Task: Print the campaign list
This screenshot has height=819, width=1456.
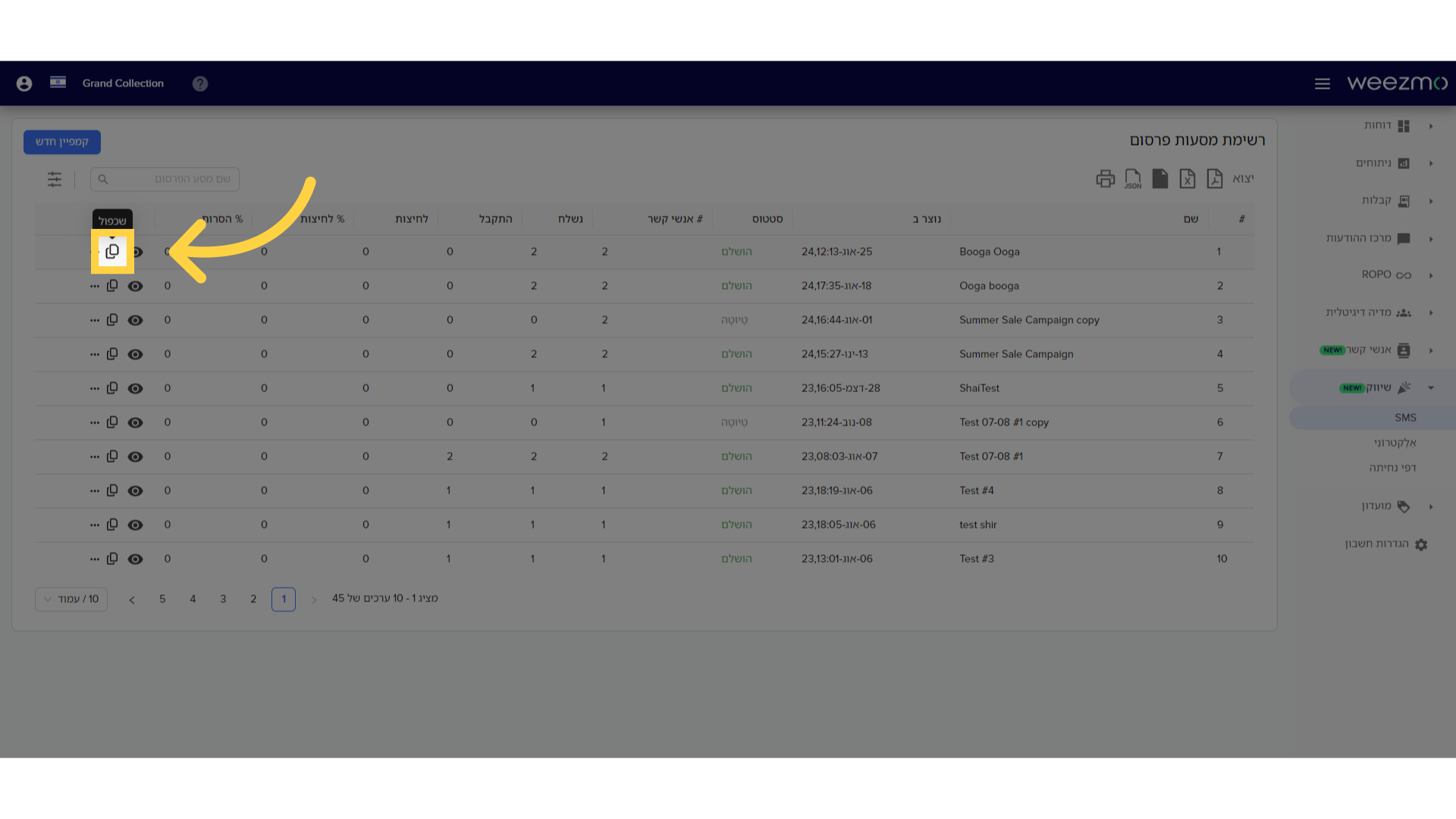Action: 1106,179
